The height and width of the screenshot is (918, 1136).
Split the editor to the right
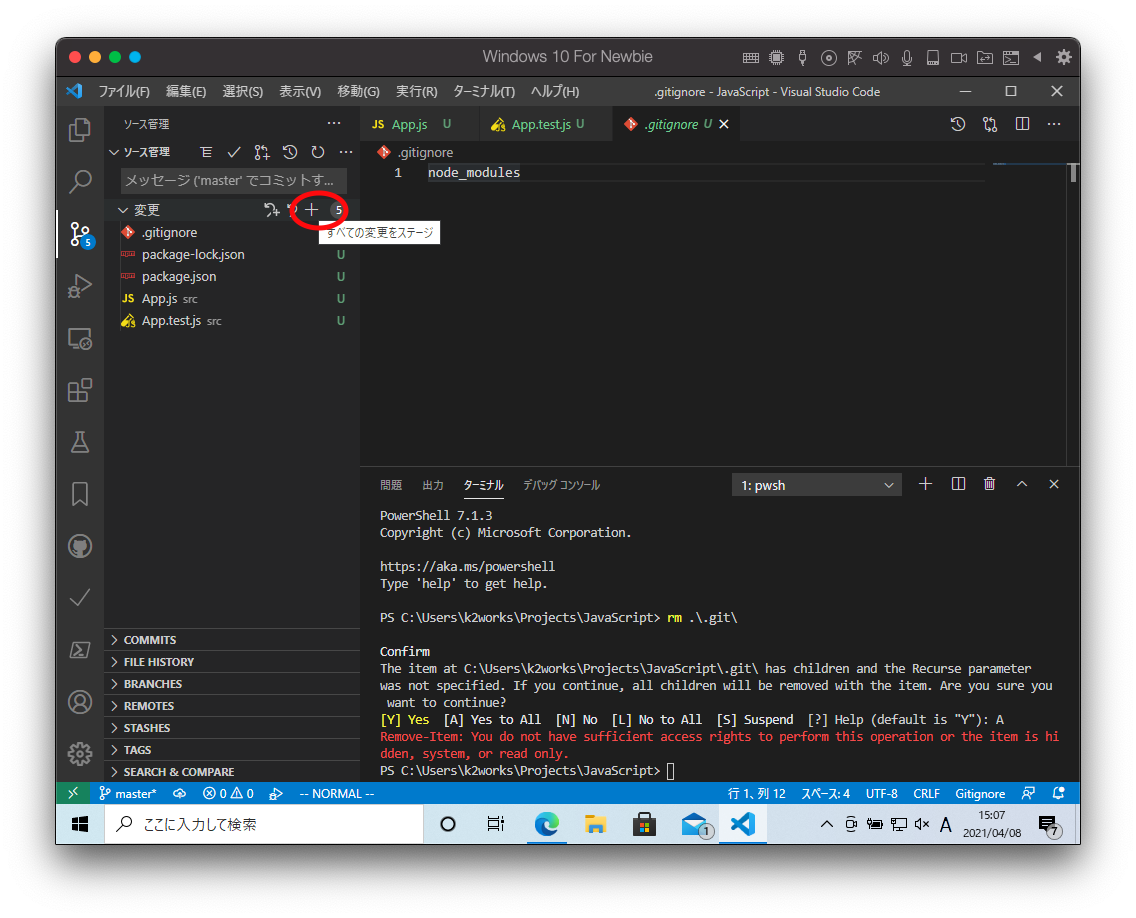1022,124
